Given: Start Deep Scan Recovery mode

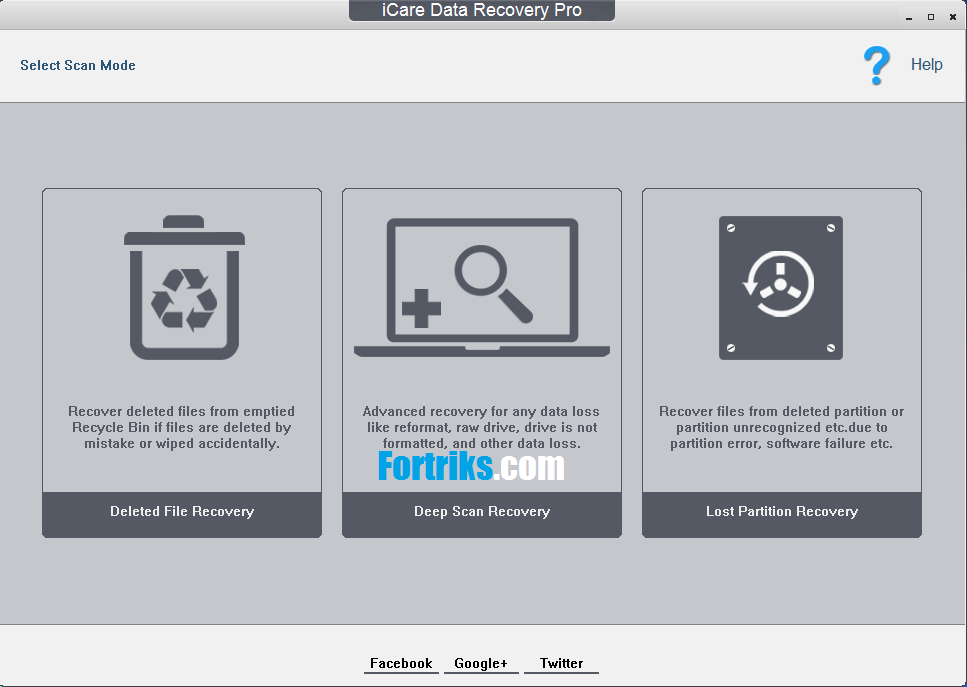Looking at the screenshot, I should tap(482, 514).
